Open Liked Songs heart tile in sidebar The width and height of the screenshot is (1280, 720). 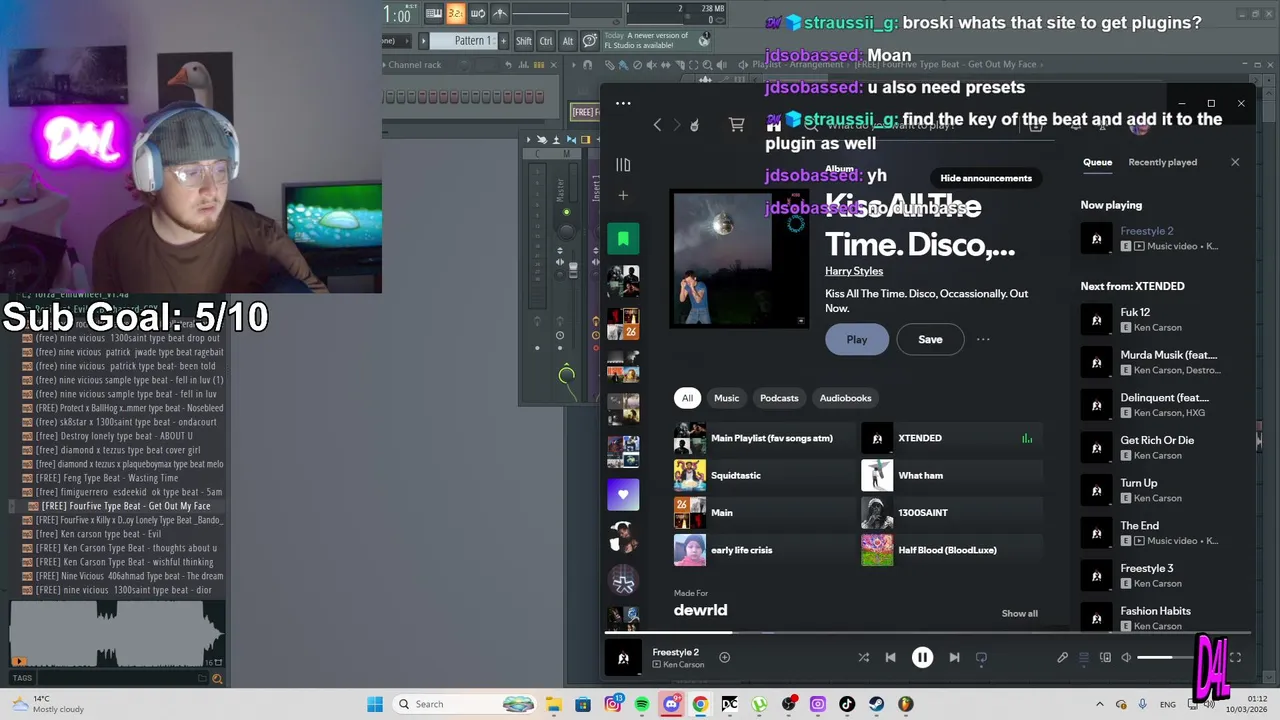click(x=623, y=494)
